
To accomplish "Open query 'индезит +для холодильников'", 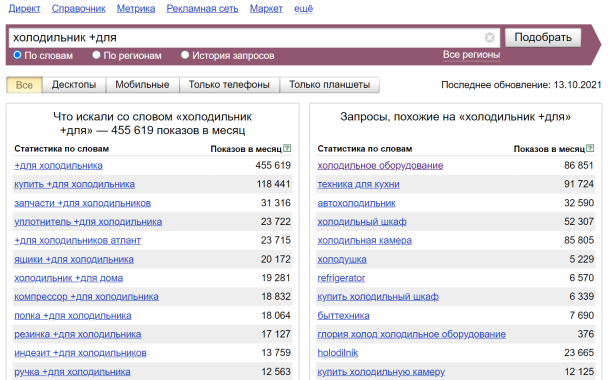I will pyautogui.click(x=80, y=353).
